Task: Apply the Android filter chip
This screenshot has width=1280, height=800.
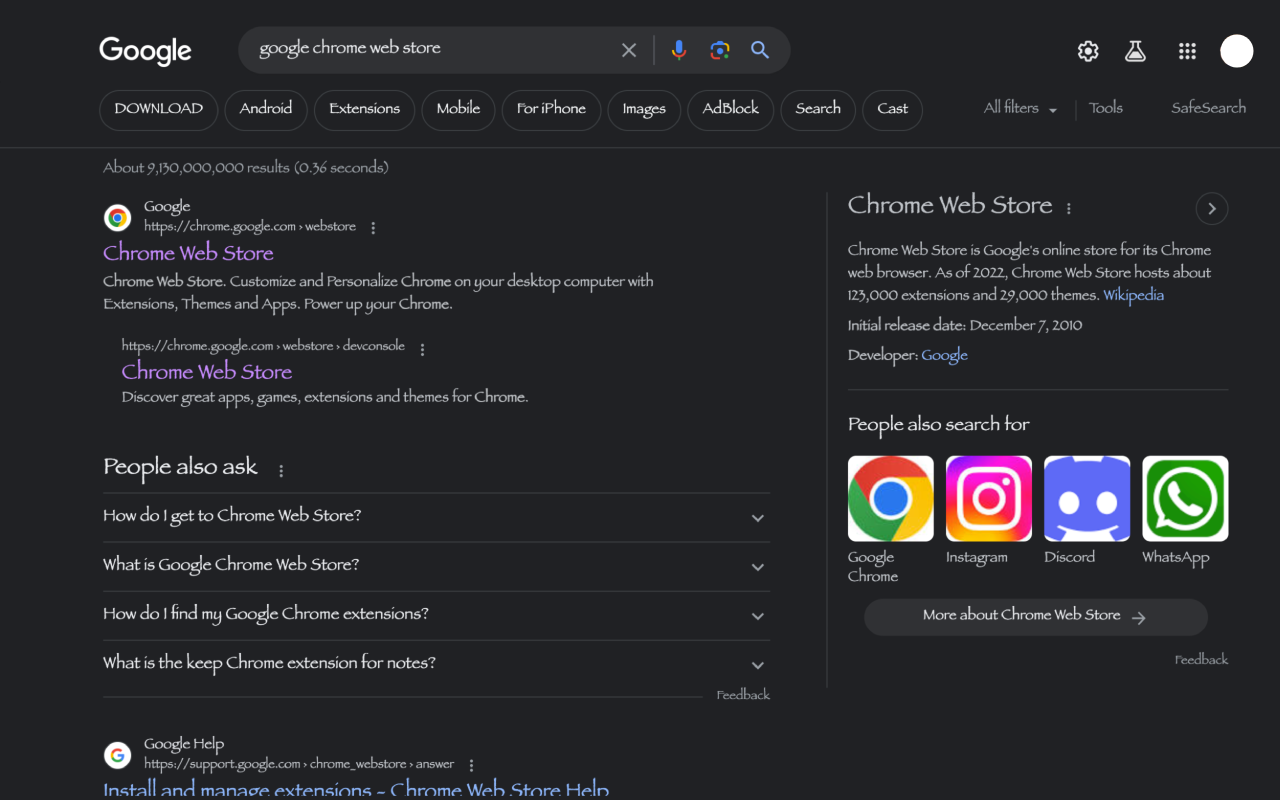Action: click(266, 110)
